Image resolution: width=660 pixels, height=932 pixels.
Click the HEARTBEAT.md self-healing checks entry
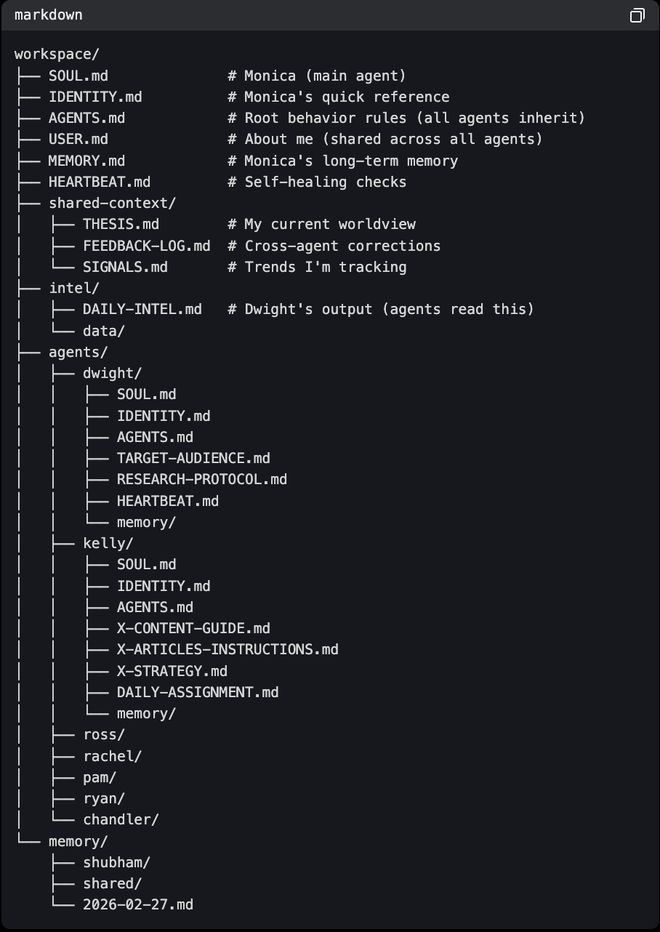tap(99, 182)
